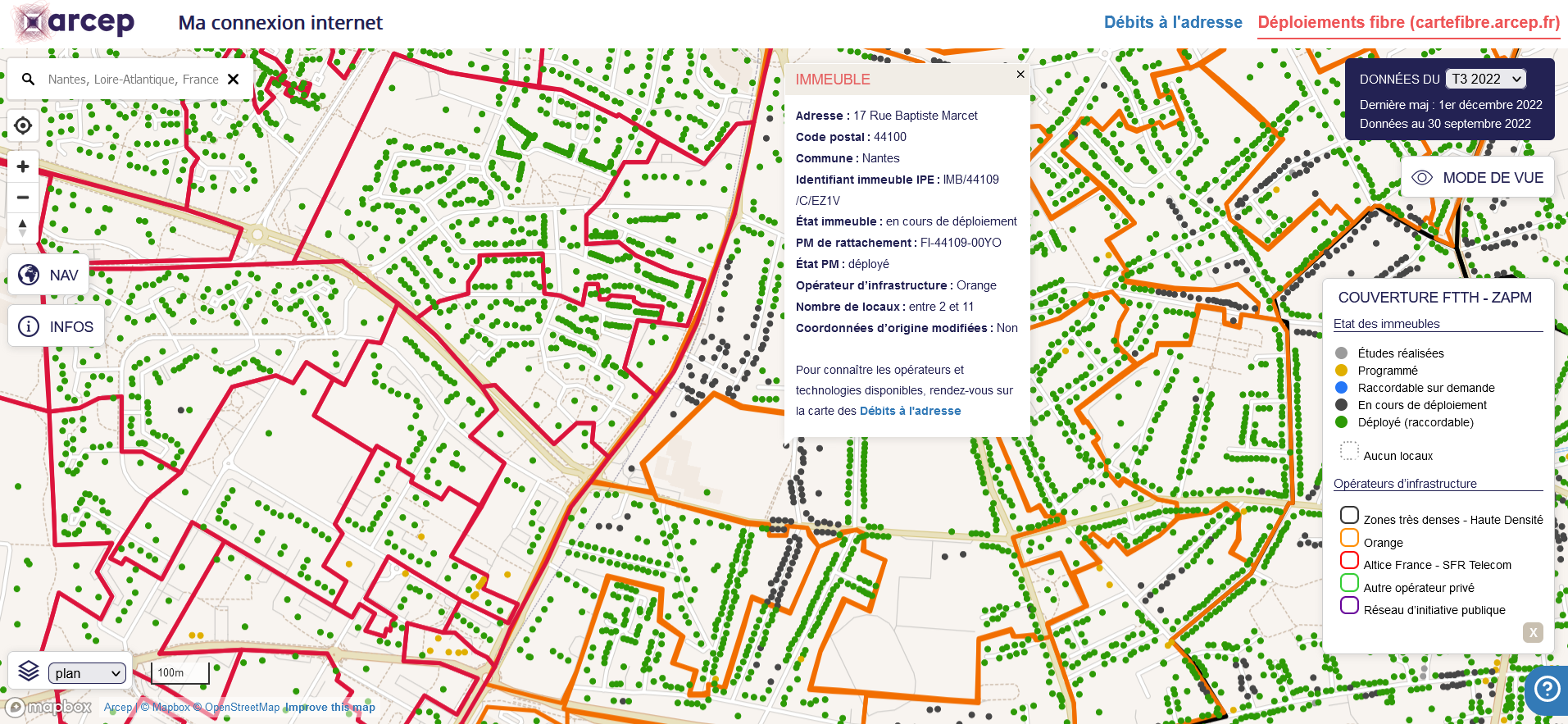
Task: Select Déploiements fibre tab
Action: [1408, 22]
